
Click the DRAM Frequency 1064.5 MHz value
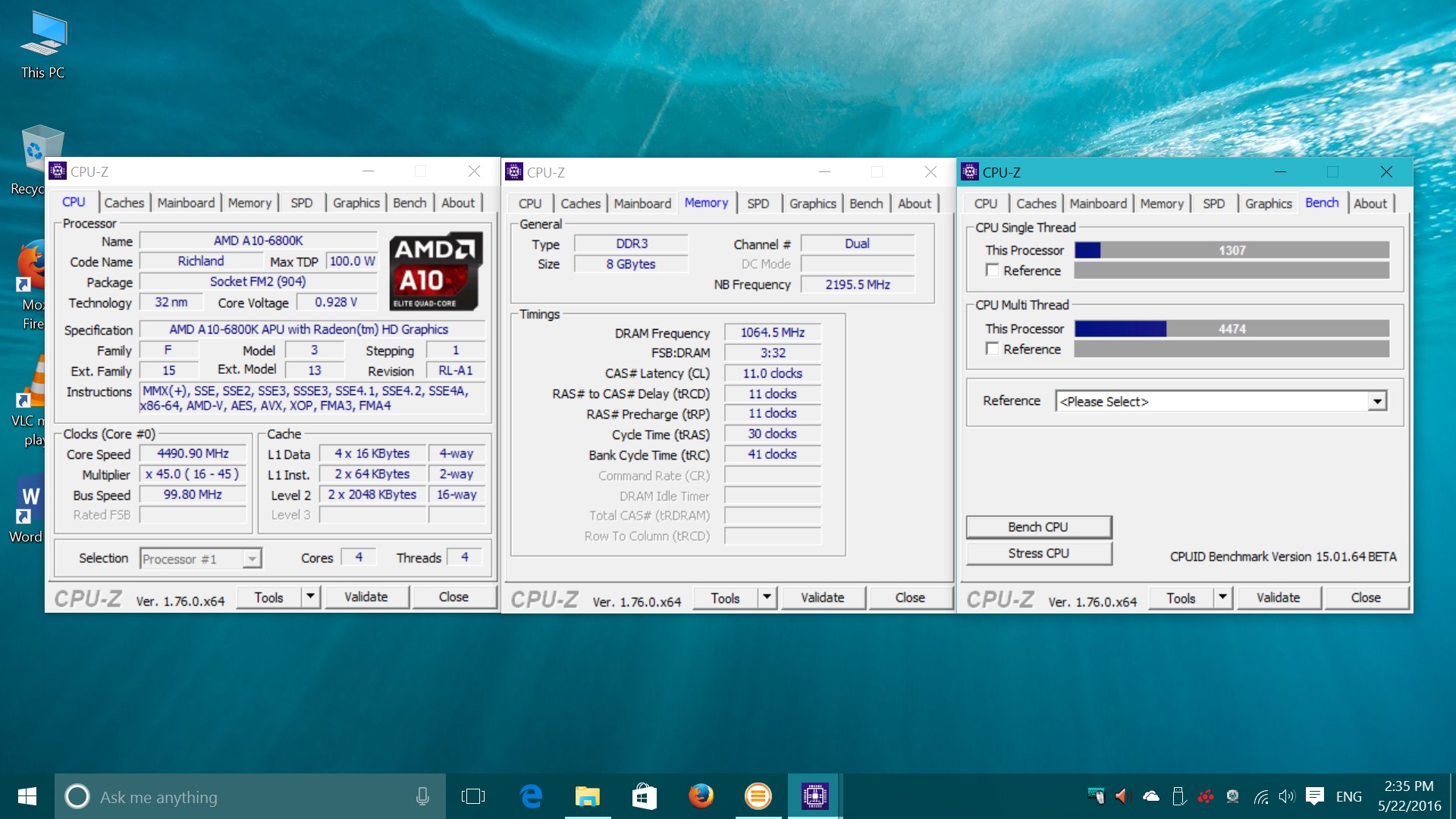[x=773, y=332]
